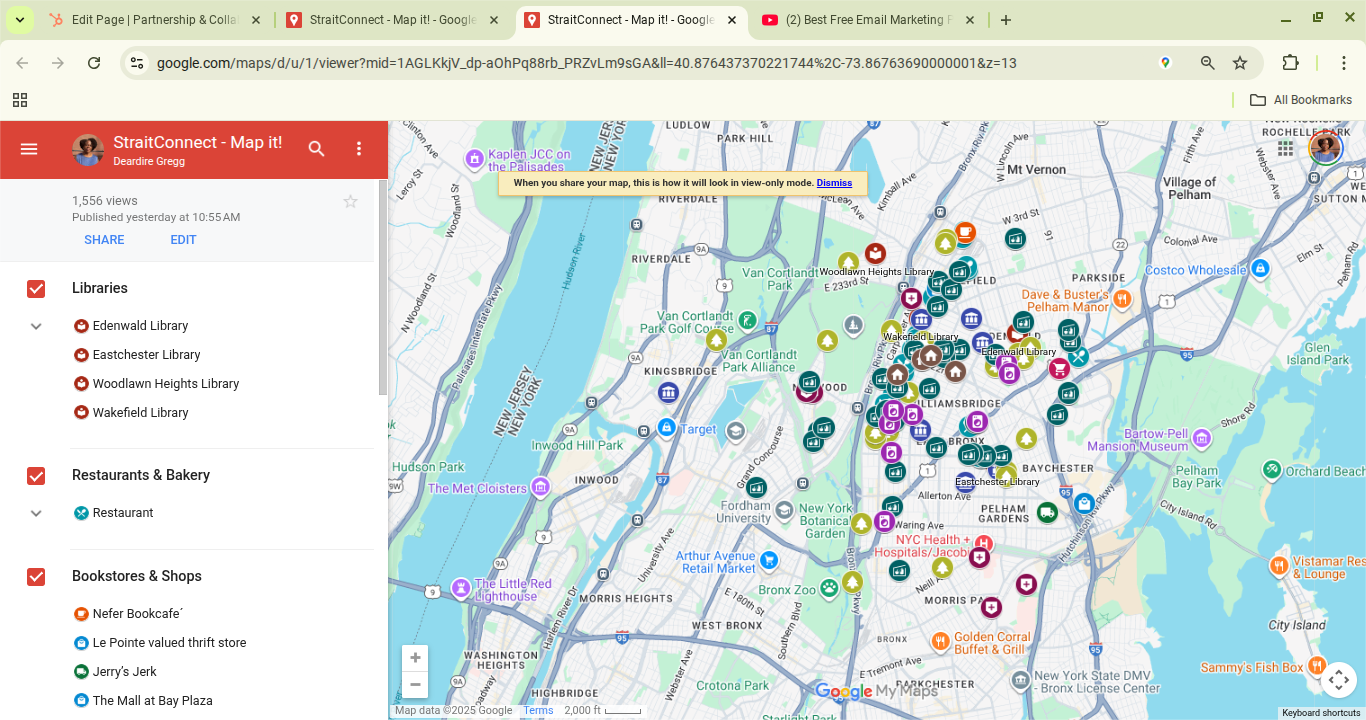Image resolution: width=1366 pixels, height=720 pixels.
Task: Dismiss the view-only mode notice
Action: click(x=834, y=183)
